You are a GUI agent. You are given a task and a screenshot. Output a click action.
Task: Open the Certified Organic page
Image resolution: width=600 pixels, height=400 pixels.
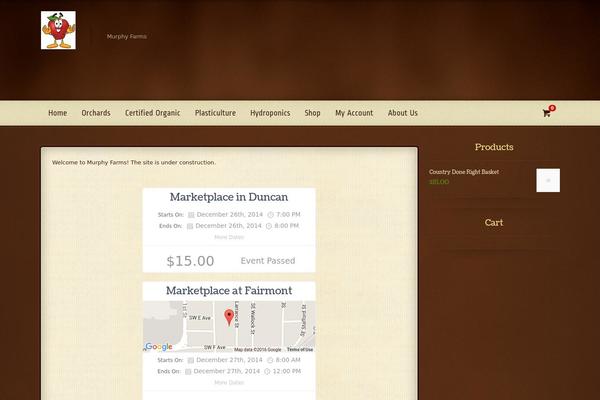[x=153, y=113]
